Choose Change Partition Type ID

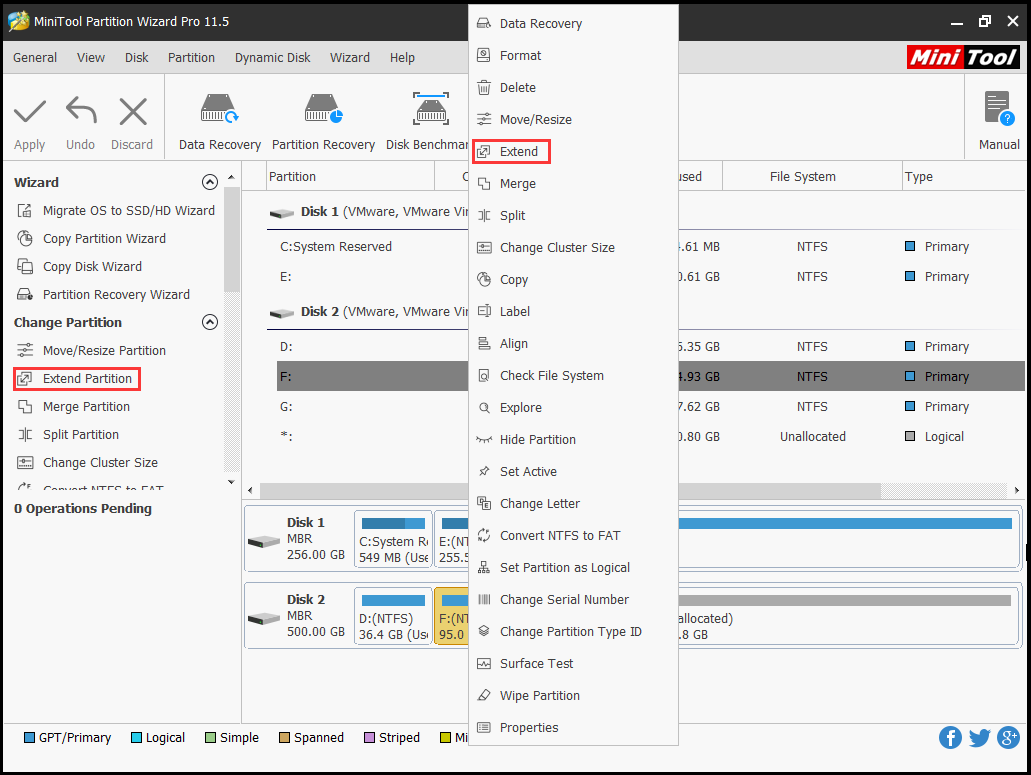(x=573, y=631)
